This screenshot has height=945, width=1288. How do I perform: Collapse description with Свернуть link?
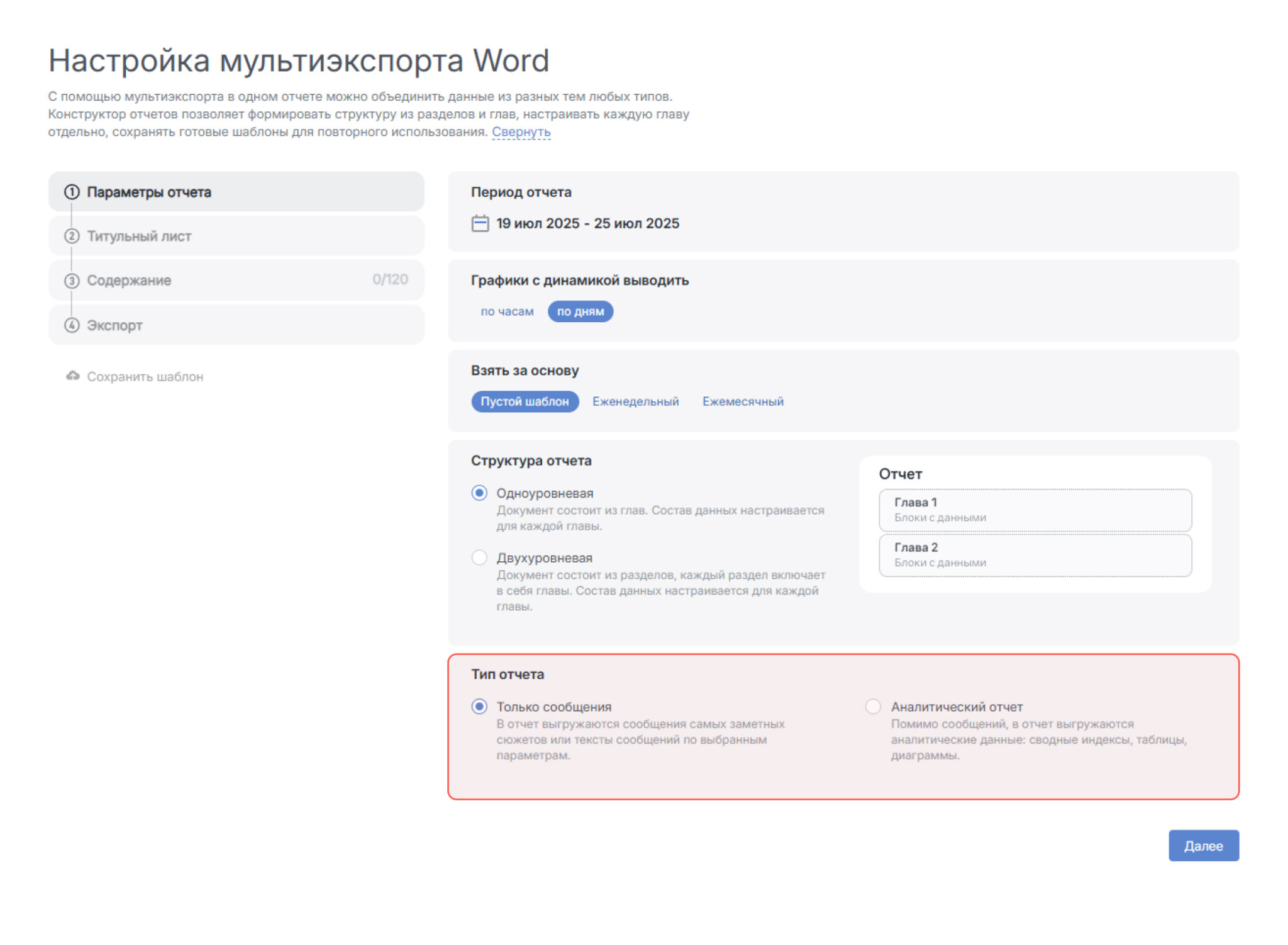(521, 132)
